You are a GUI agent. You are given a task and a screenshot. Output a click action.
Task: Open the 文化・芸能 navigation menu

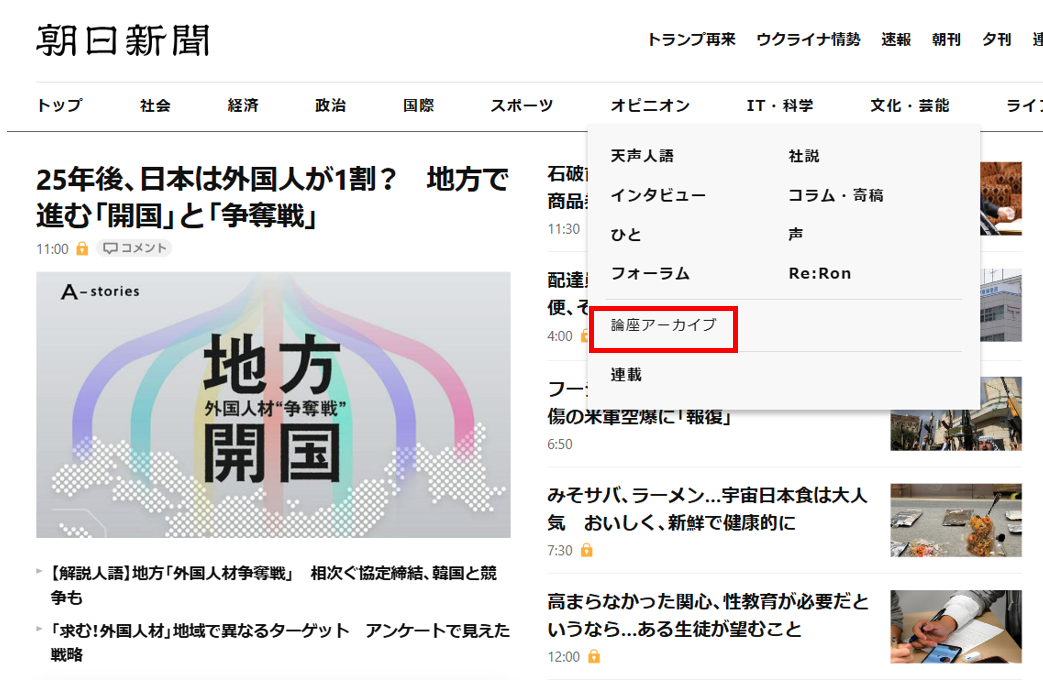pyautogui.click(x=909, y=105)
